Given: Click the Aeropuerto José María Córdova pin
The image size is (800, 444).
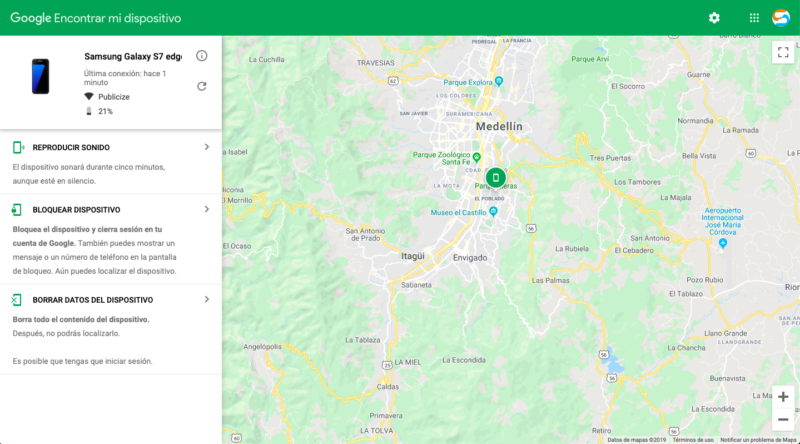Looking at the screenshot, I should (722, 244).
